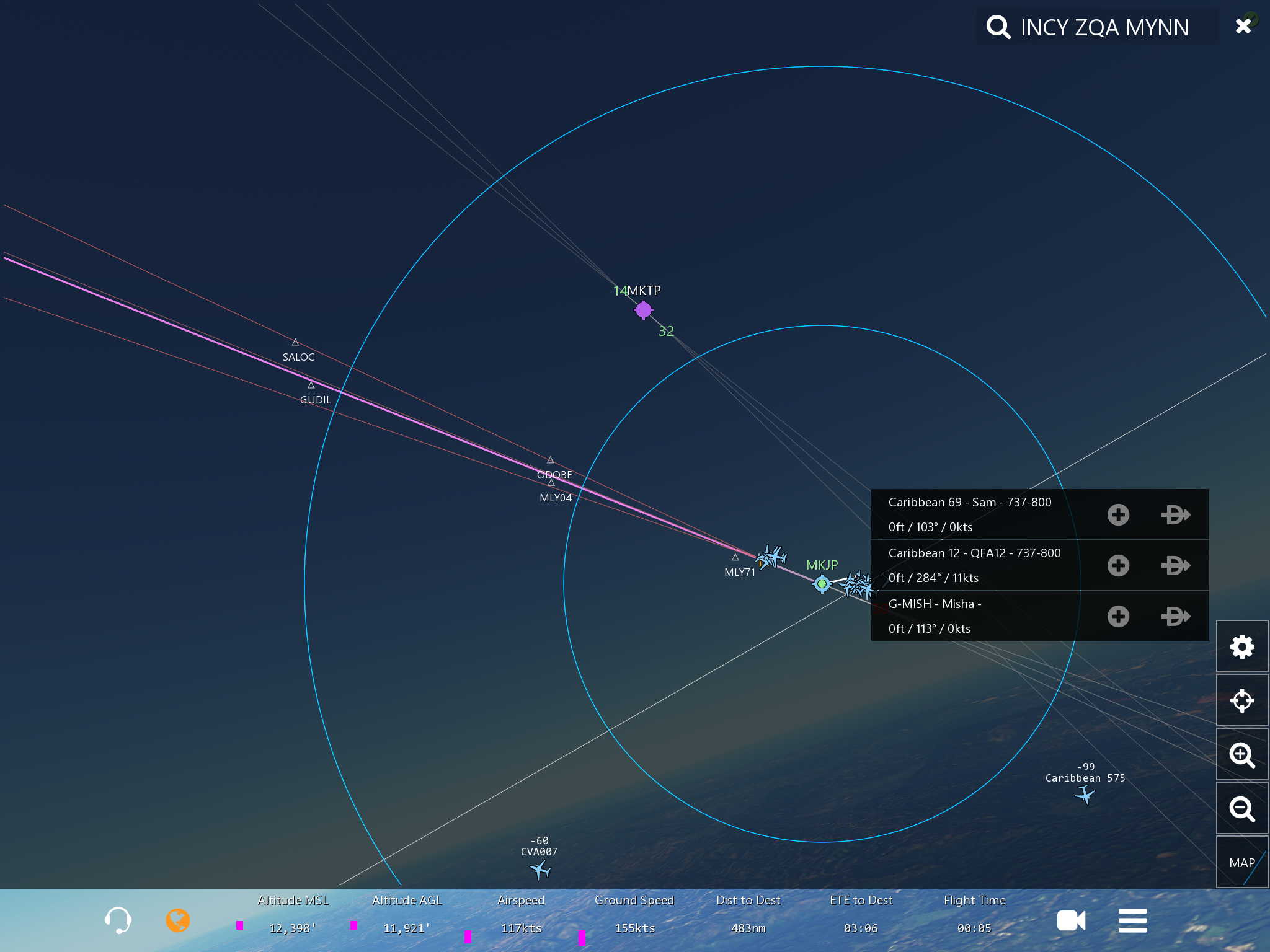Open the hamburger main menu

coord(1132,920)
